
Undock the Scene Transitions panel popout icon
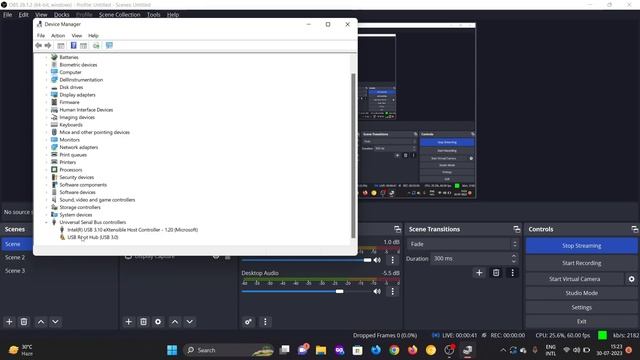pyautogui.click(x=516, y=229)
